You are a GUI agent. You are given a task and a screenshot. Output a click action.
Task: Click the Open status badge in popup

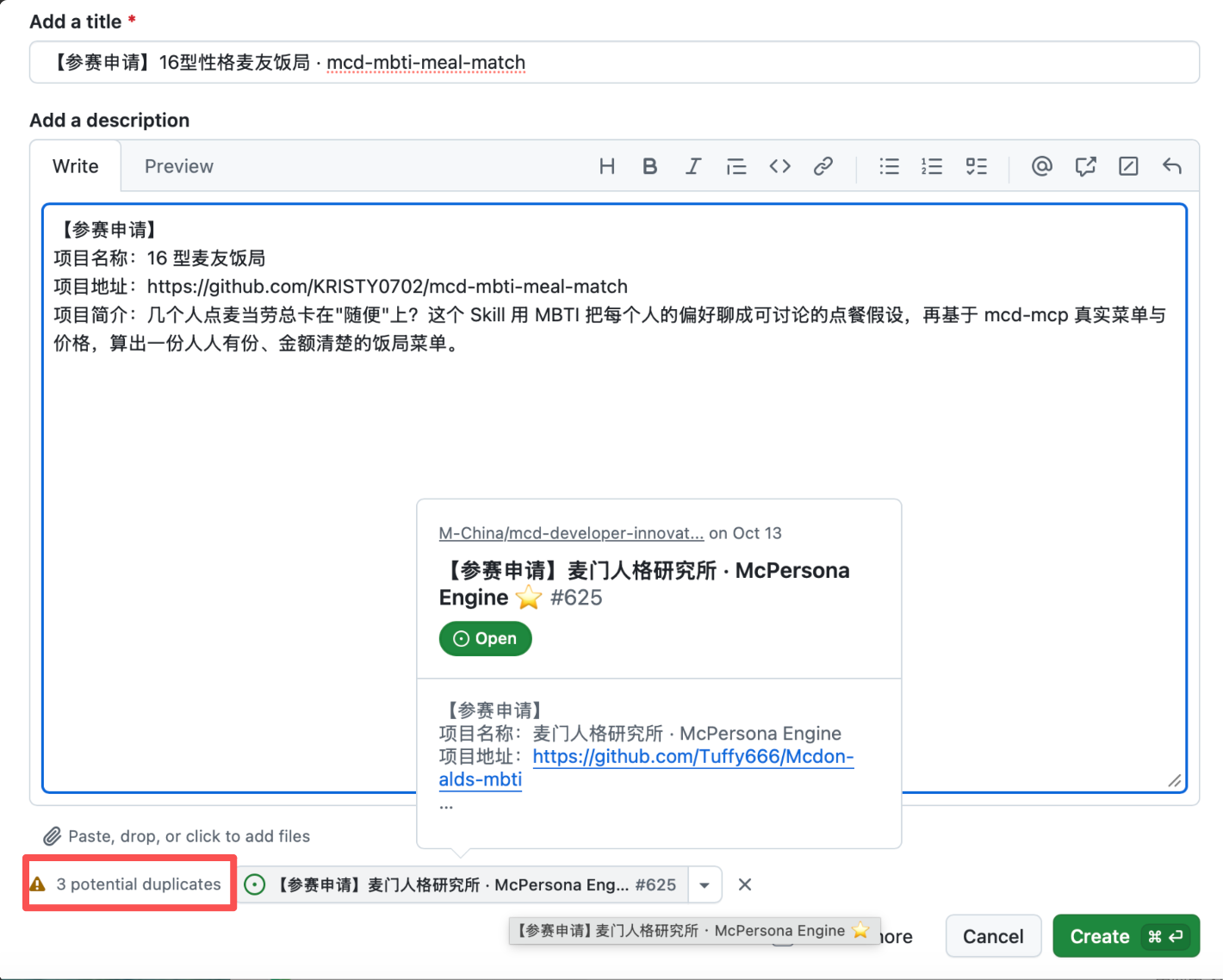pos(486,638)
